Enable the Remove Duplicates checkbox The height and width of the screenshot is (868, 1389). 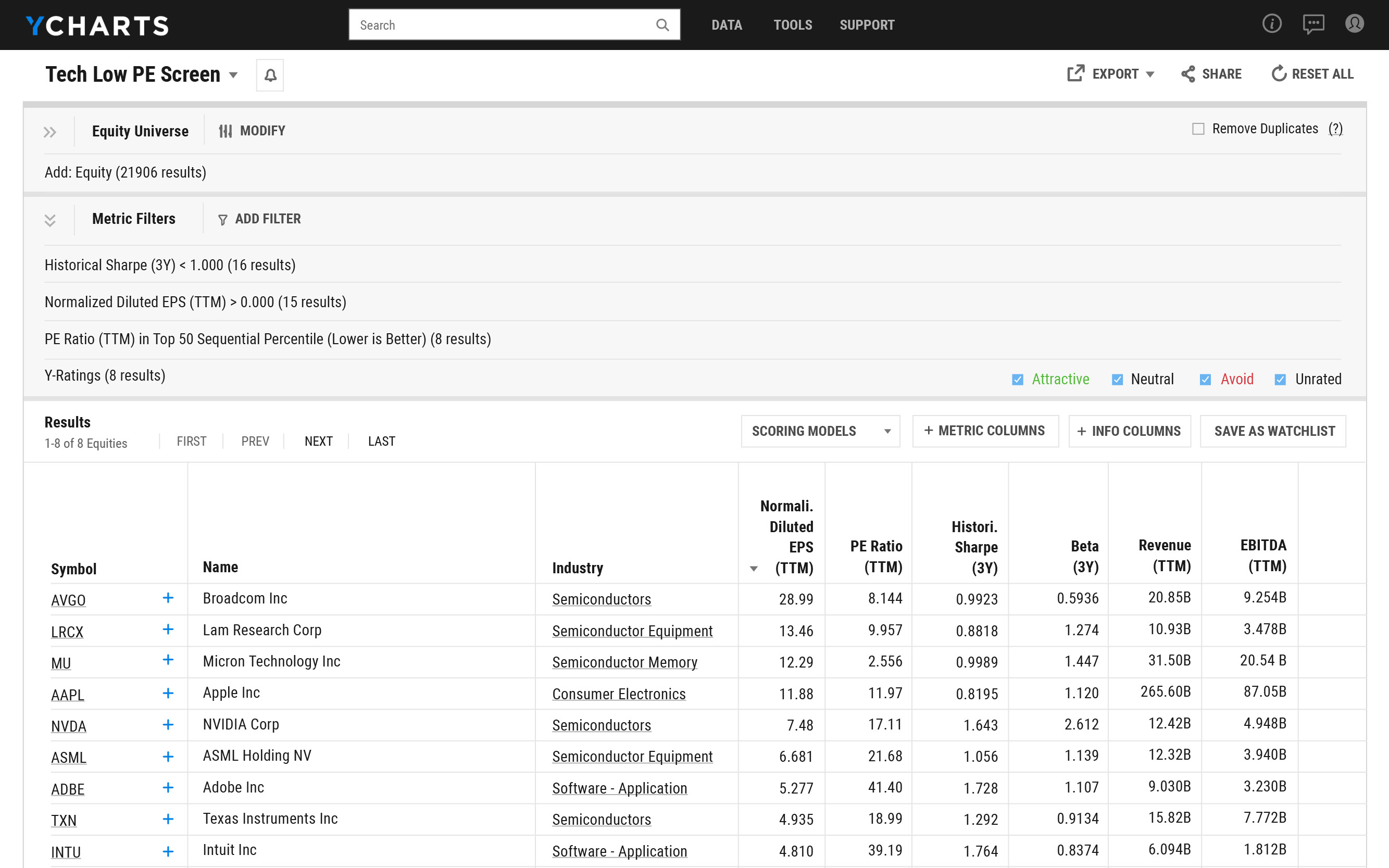1198,129
